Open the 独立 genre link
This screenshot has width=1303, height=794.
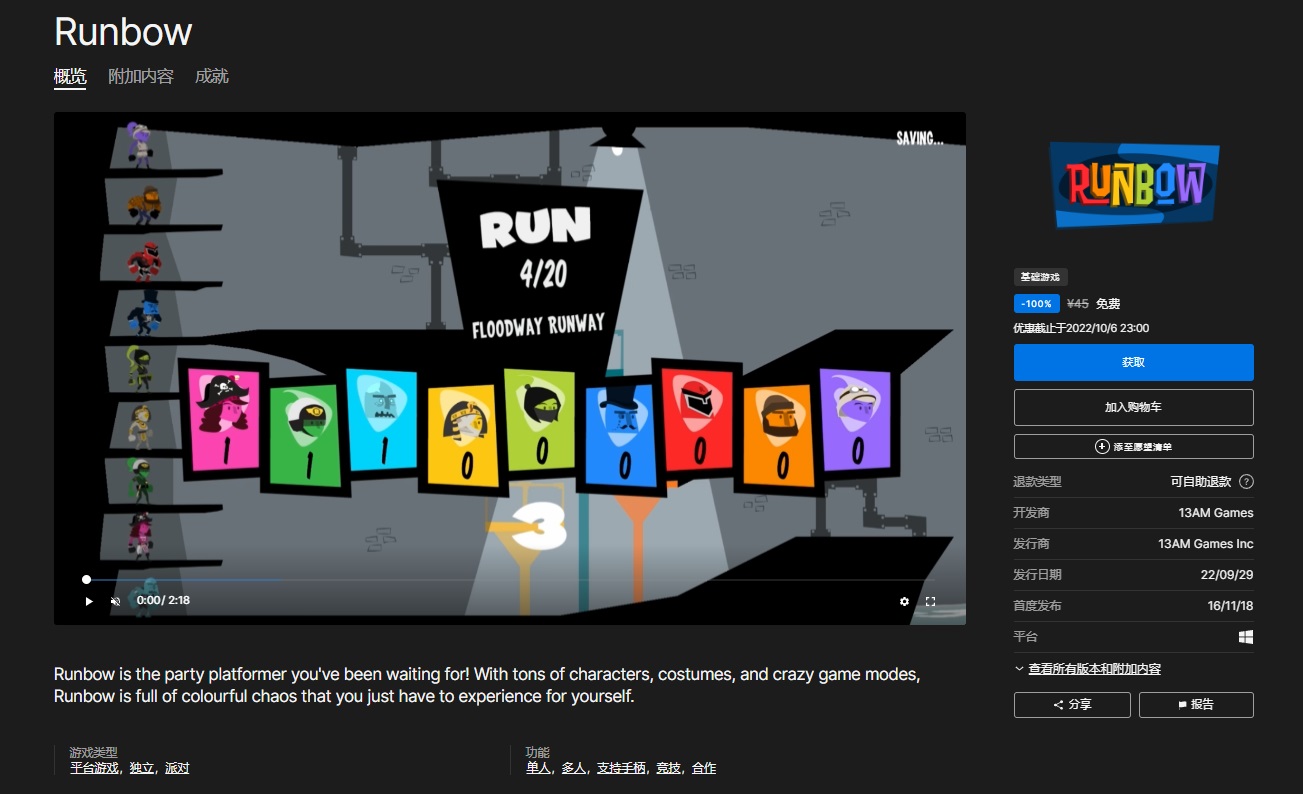point(142,768)
